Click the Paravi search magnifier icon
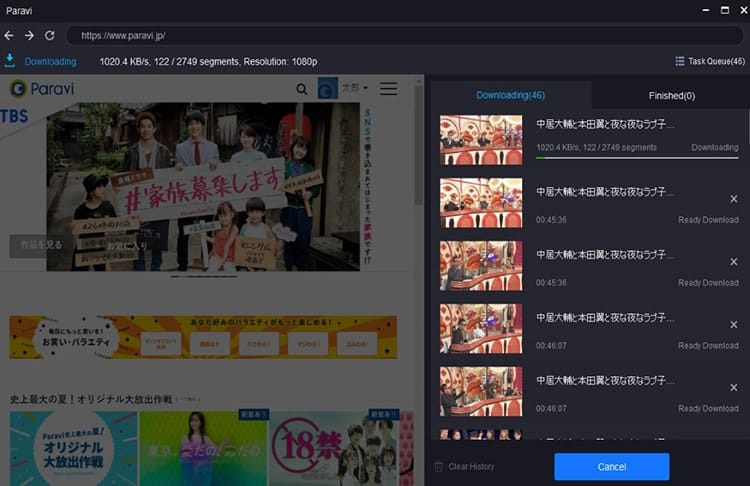This screenshot has height=486, width=750. point(302,89)
